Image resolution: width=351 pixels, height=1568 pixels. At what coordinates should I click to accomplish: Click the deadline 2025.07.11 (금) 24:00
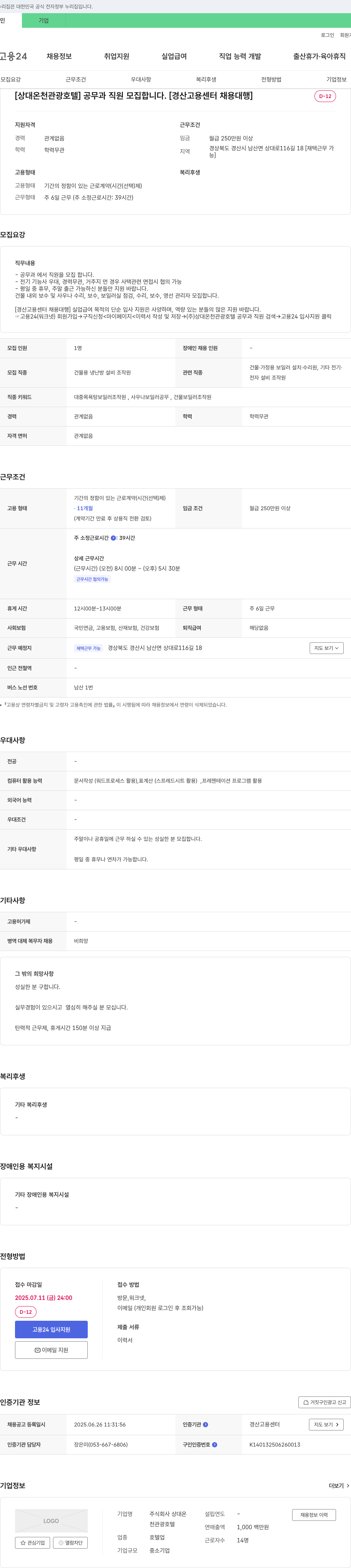click(44, 1298)
